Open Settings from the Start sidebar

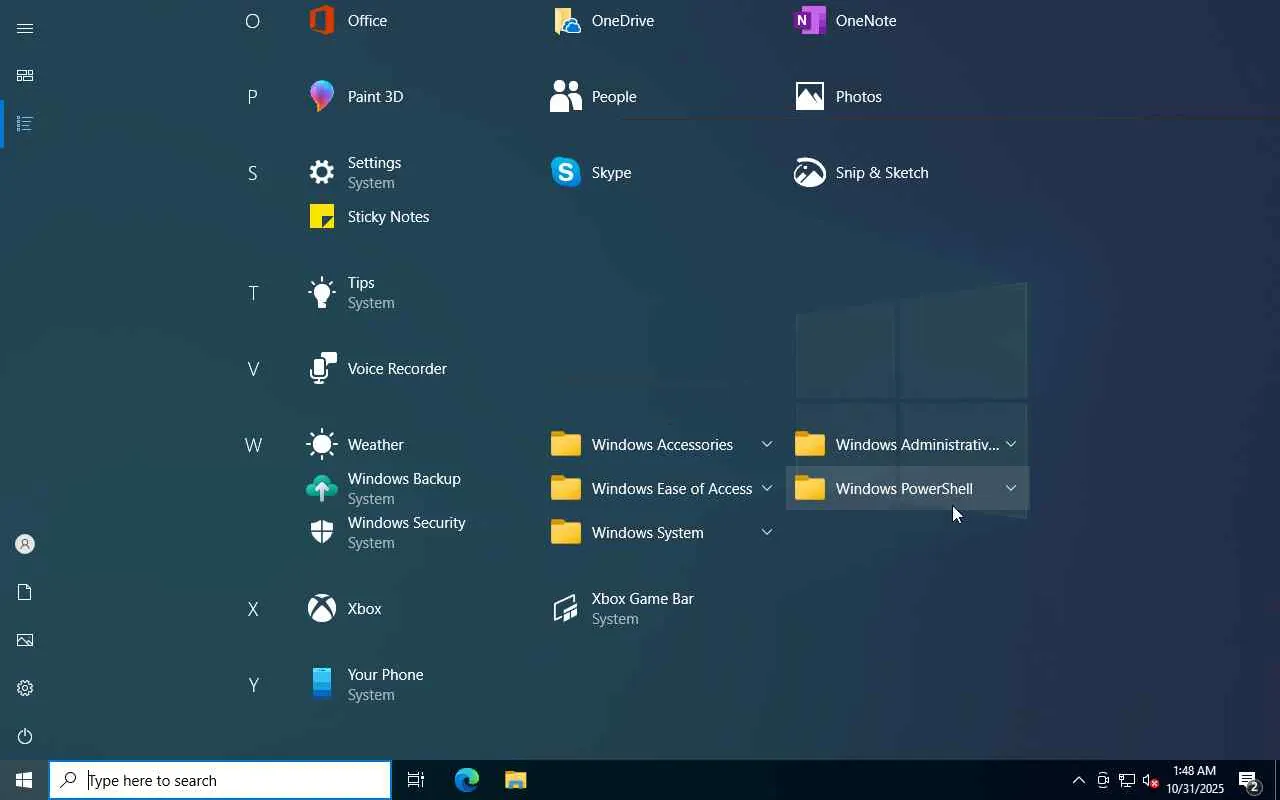25,688
